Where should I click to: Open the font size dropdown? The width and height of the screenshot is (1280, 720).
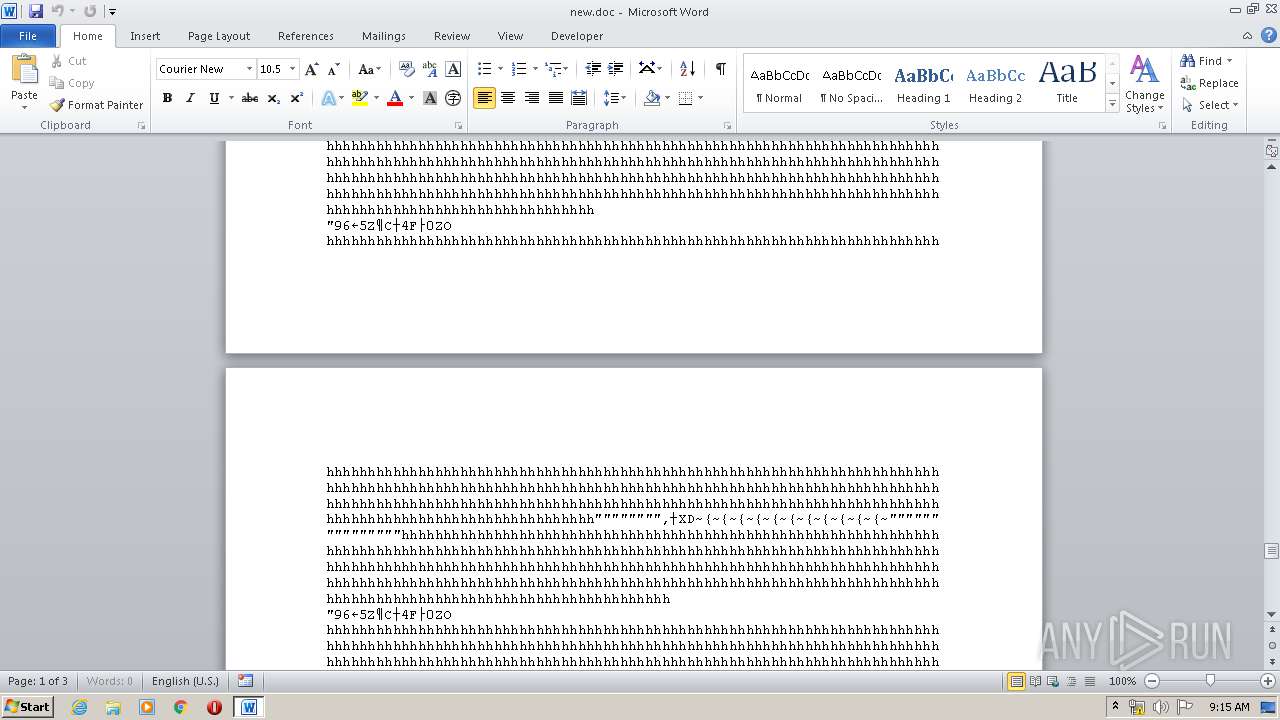[x=293, y=69]
